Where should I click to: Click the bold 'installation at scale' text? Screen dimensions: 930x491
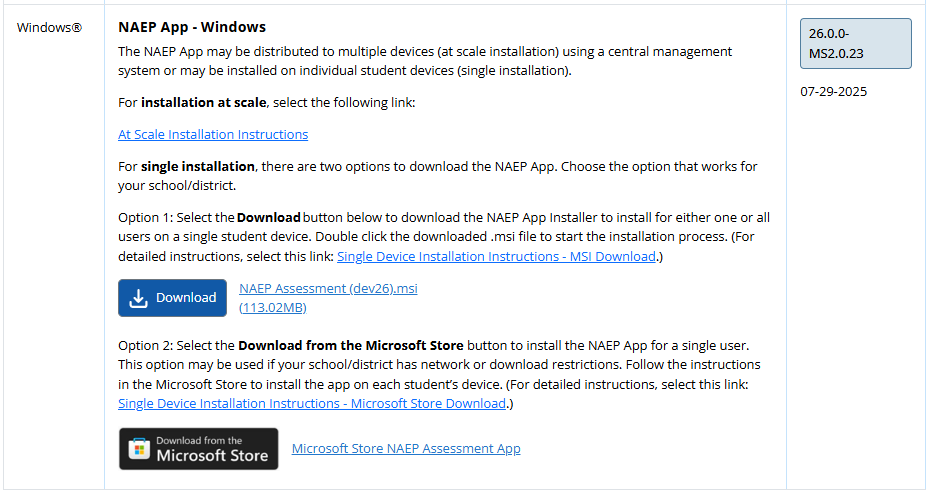pyautogui.click(x=203, y=103)
